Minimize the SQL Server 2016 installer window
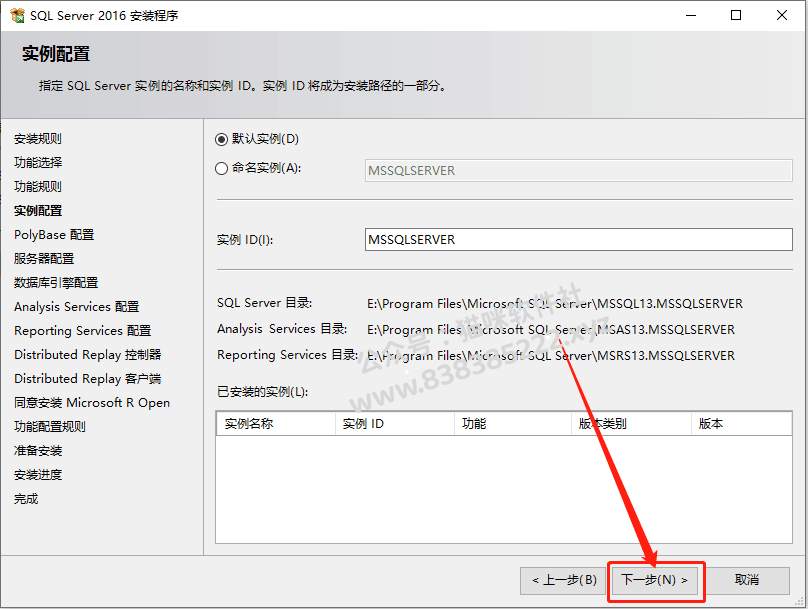Viewport: 808px width, 609px height. (691, 15)
